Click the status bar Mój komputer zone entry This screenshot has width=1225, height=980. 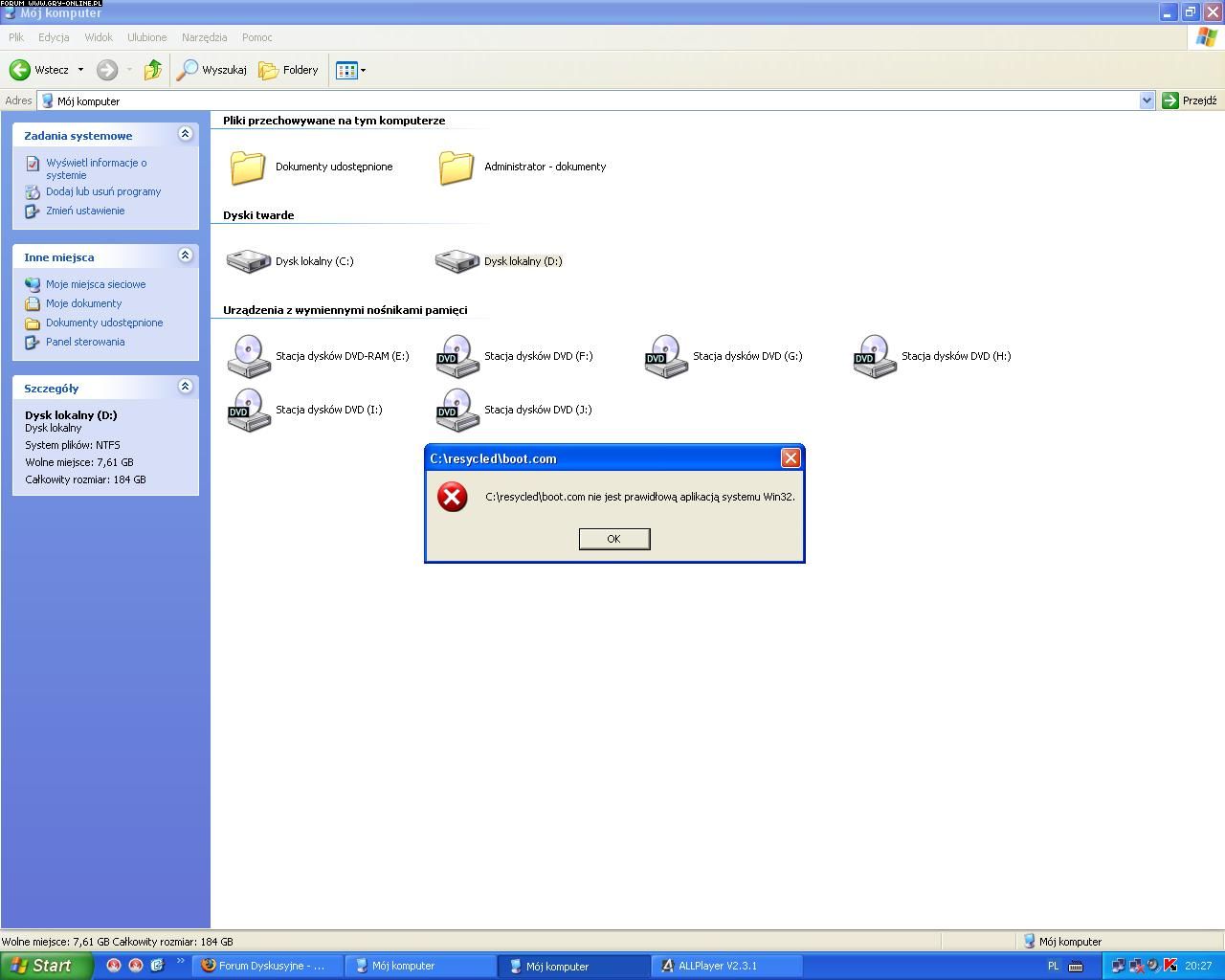(1062, 942)
